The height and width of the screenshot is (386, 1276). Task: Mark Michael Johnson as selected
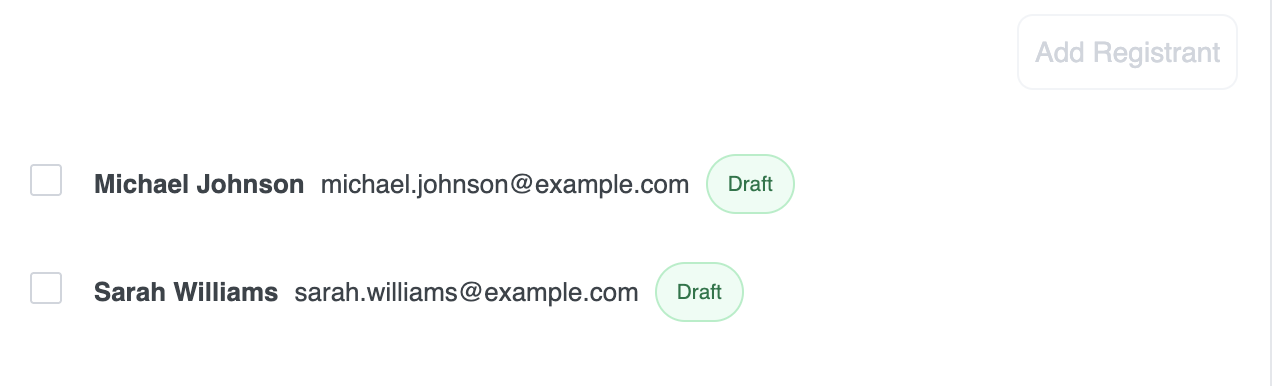[46, 180]
